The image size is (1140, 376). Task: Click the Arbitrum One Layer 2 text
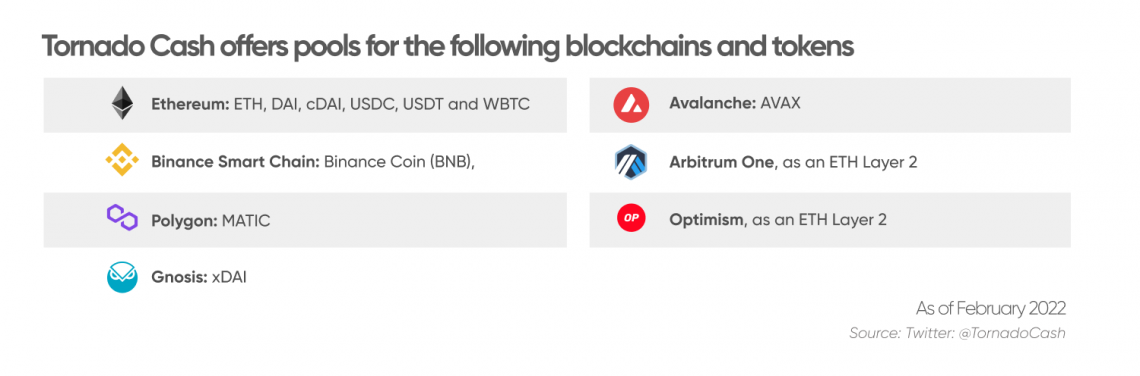(x=793, y=161)
